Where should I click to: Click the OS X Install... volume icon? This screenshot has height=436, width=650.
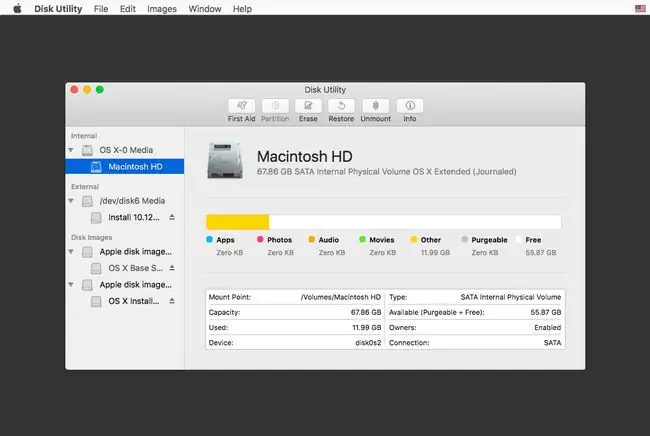(96, 302)
